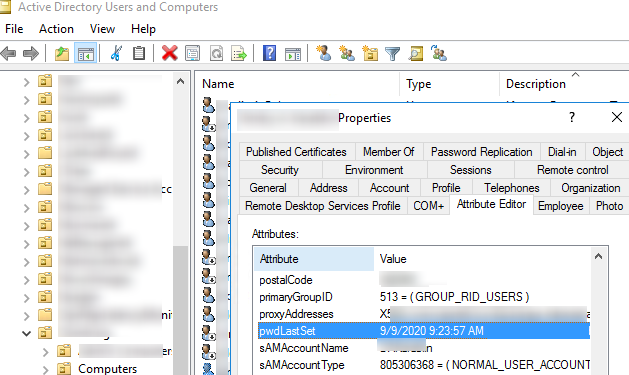The width and height of the screenshot is (629, 375).
Task: Sort the list by Description column
Action: pyautogui.click(x=564, y=84)
